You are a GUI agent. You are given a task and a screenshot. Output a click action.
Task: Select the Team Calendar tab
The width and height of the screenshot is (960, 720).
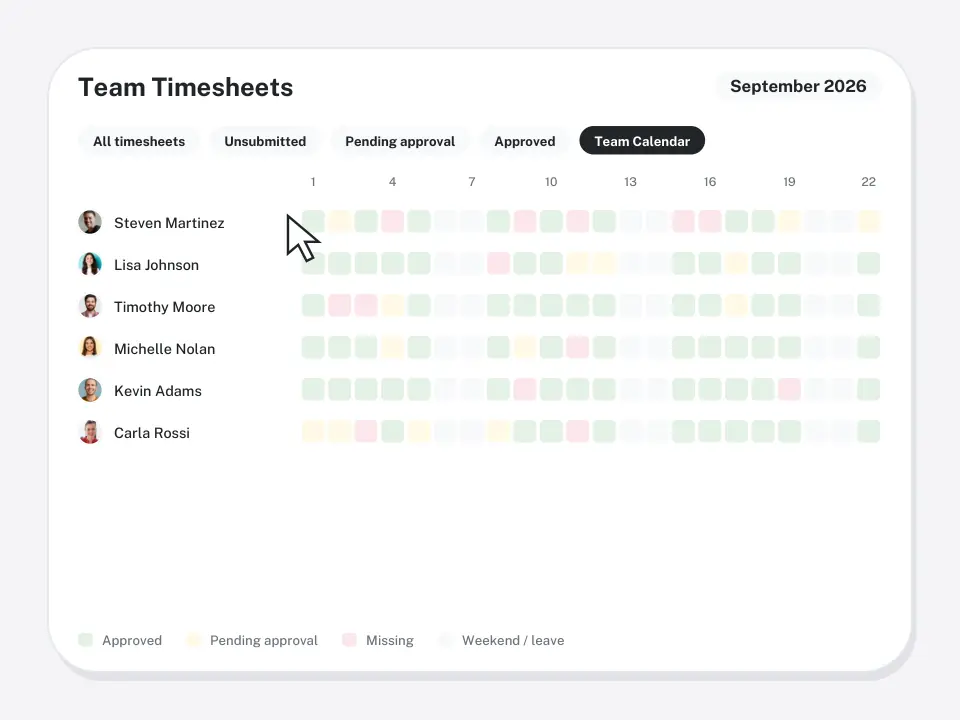pyautogui.click(x=642, y=141)
